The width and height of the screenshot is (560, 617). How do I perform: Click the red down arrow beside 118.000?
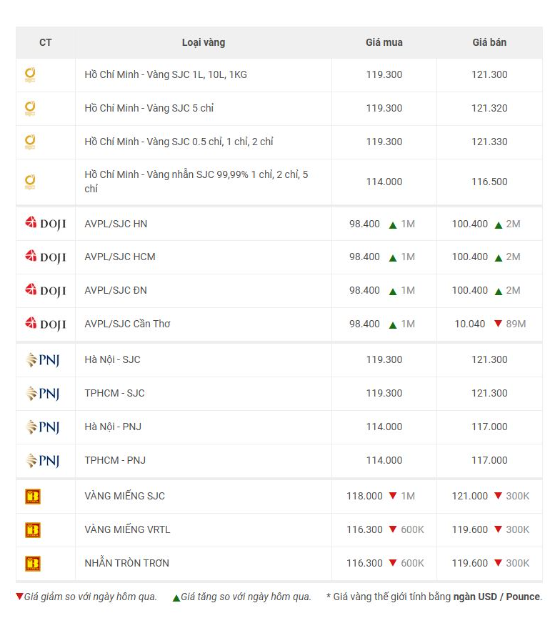[x=393, y=495]
